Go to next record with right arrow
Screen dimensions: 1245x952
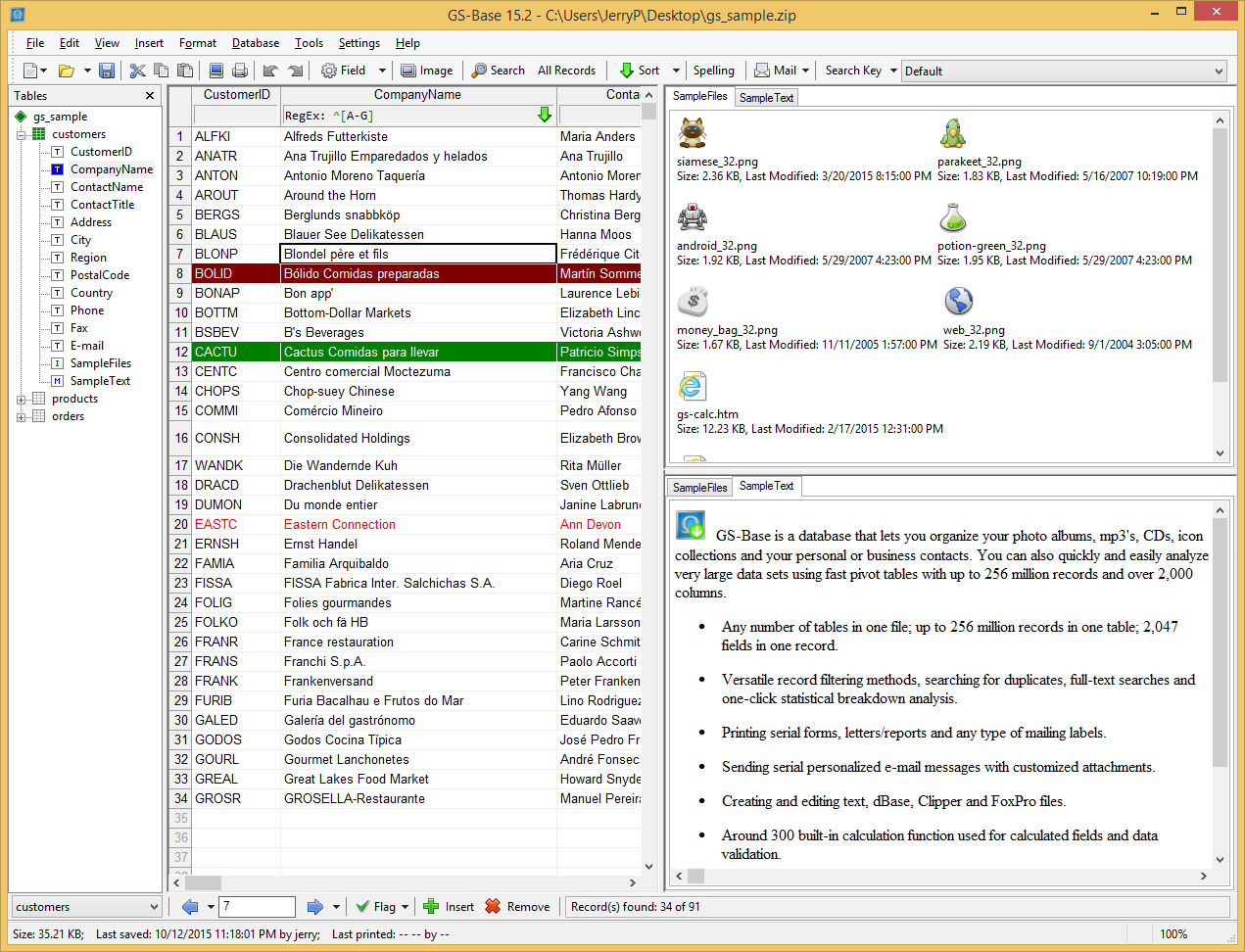(x=314, y=907)
